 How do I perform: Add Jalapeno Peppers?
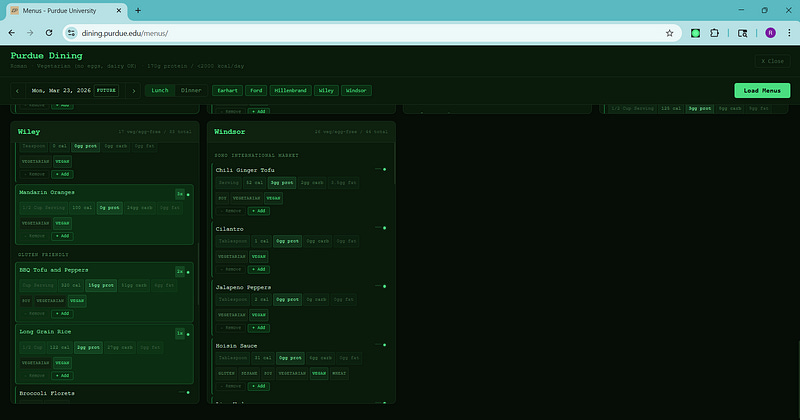pyautogui.click(x=259, y=328)
